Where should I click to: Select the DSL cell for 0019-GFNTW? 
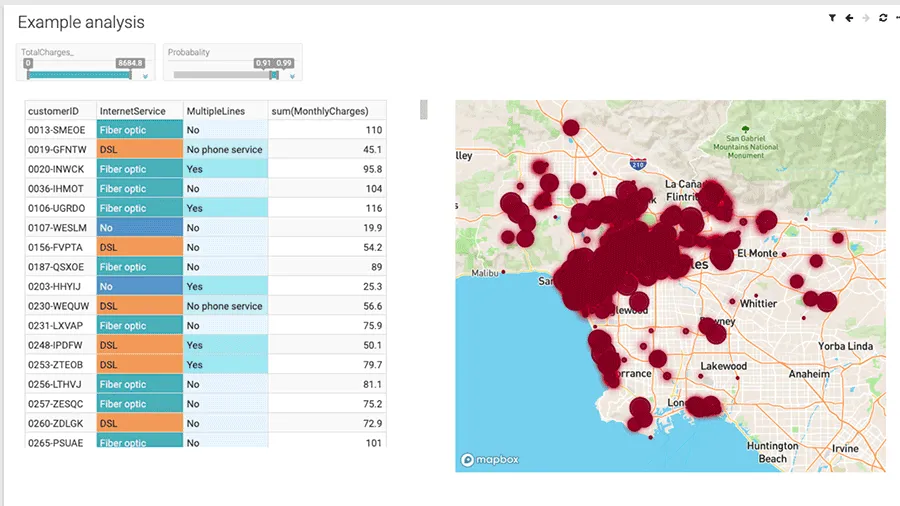point(139,150)
